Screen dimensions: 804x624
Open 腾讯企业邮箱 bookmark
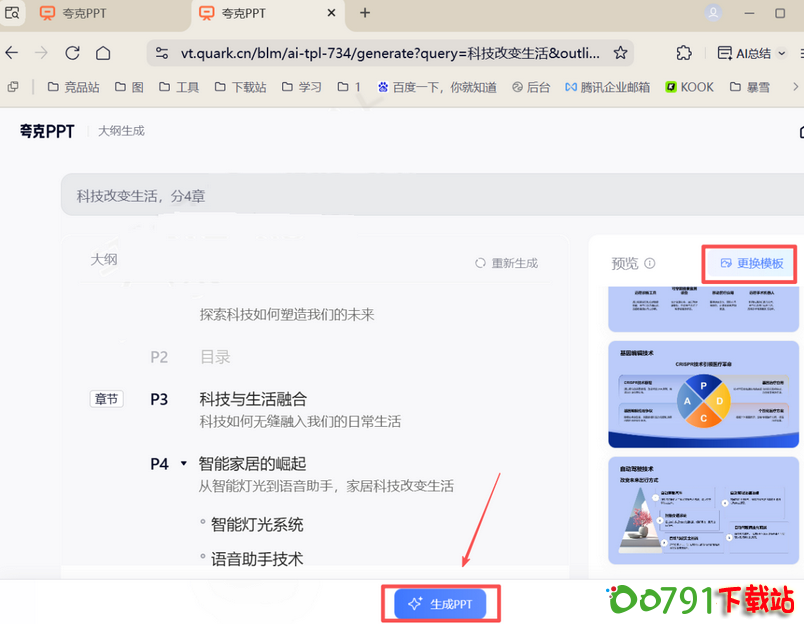point(607,87)
